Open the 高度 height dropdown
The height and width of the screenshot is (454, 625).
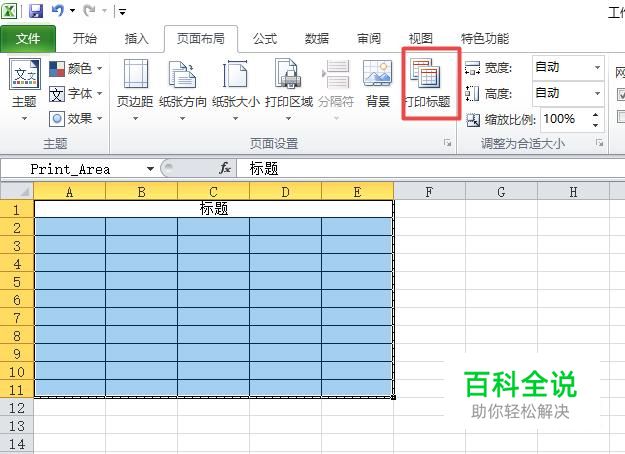(x=597, y=93)
